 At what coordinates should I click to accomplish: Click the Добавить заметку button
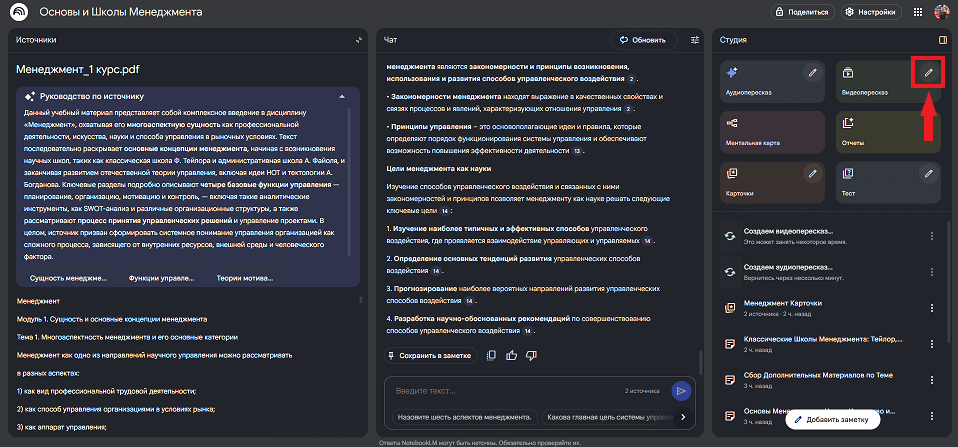coord(832,421)
